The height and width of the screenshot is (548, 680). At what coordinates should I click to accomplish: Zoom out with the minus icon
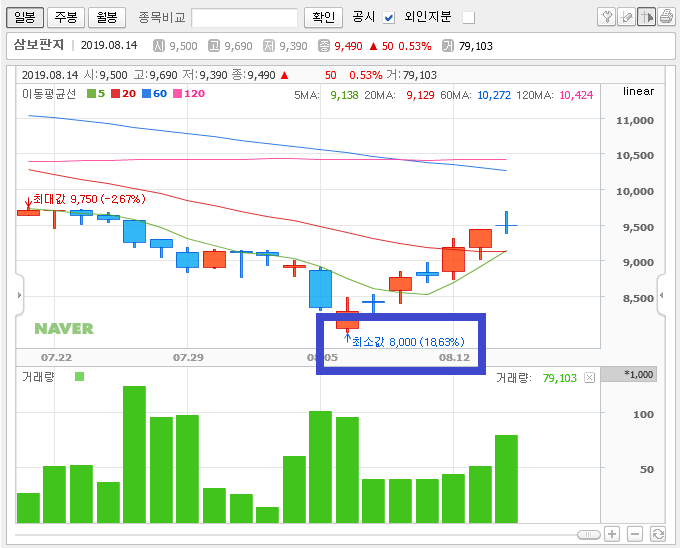634,534
